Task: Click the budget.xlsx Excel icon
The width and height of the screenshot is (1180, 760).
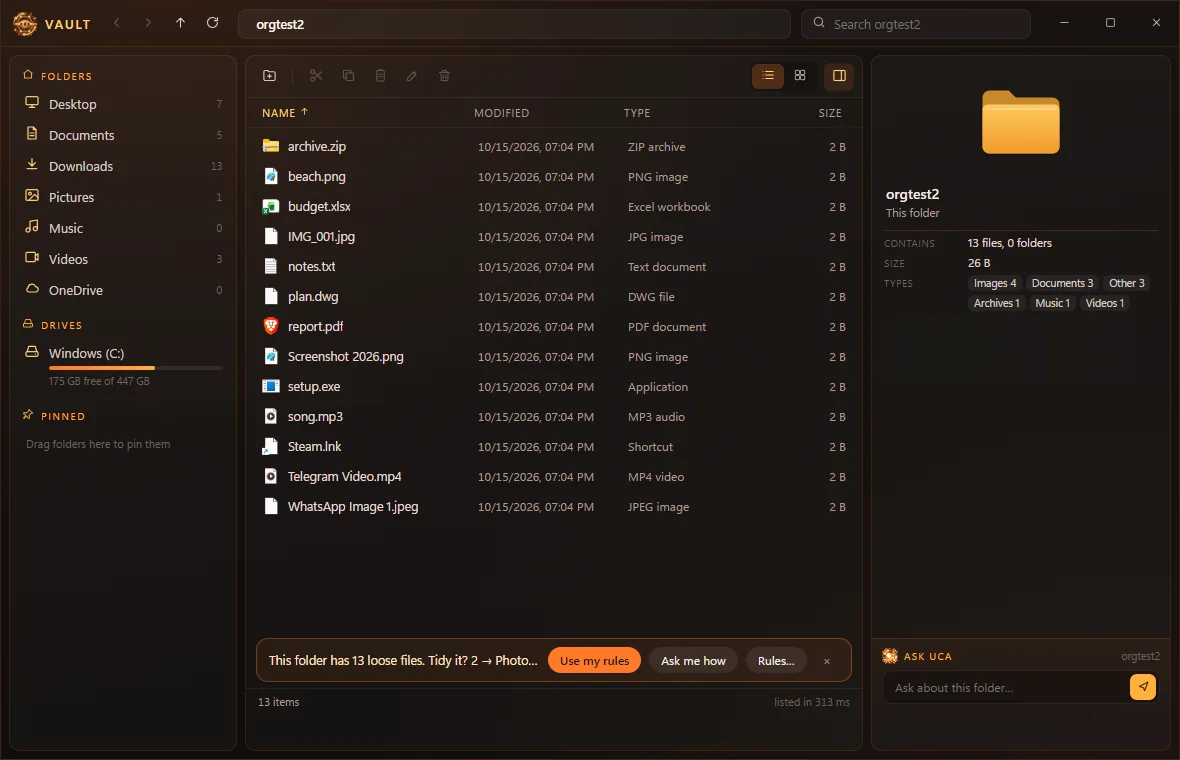Action: pos(271,206)
